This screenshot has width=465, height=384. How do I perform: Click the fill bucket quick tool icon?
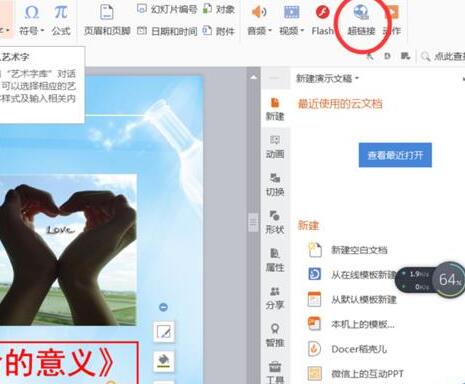point(164,361)
